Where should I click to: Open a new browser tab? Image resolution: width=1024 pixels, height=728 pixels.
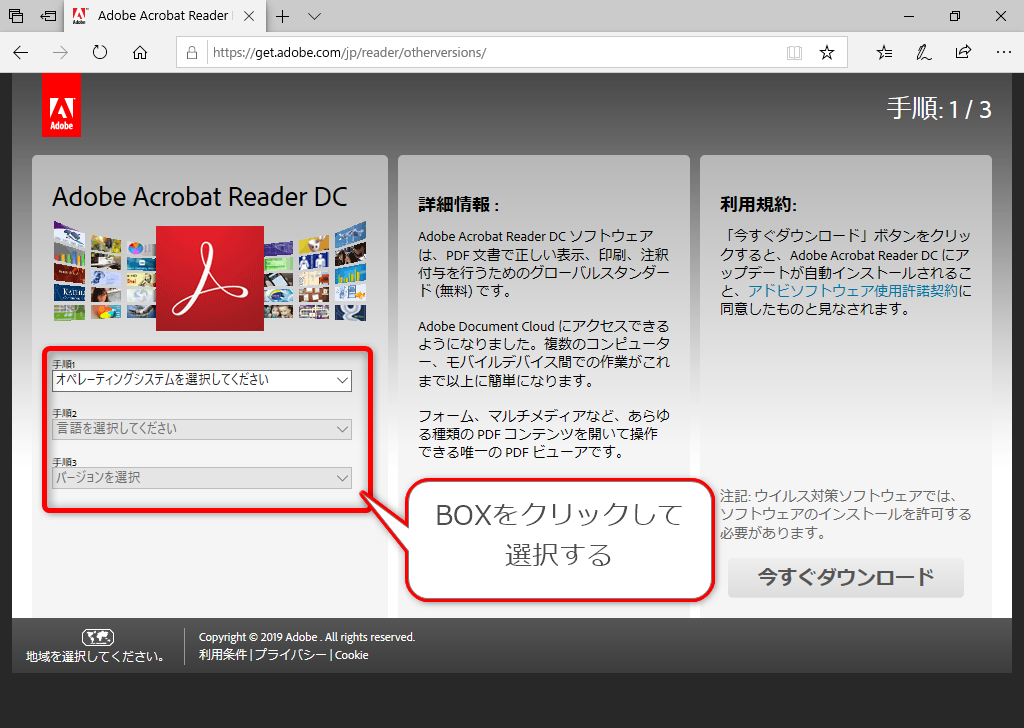pos(281,16)
